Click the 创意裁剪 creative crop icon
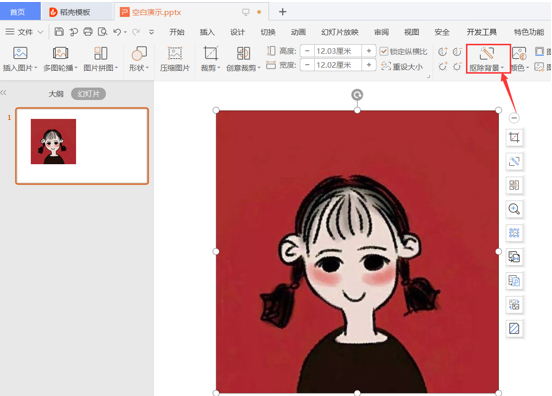 click(243, 53)
